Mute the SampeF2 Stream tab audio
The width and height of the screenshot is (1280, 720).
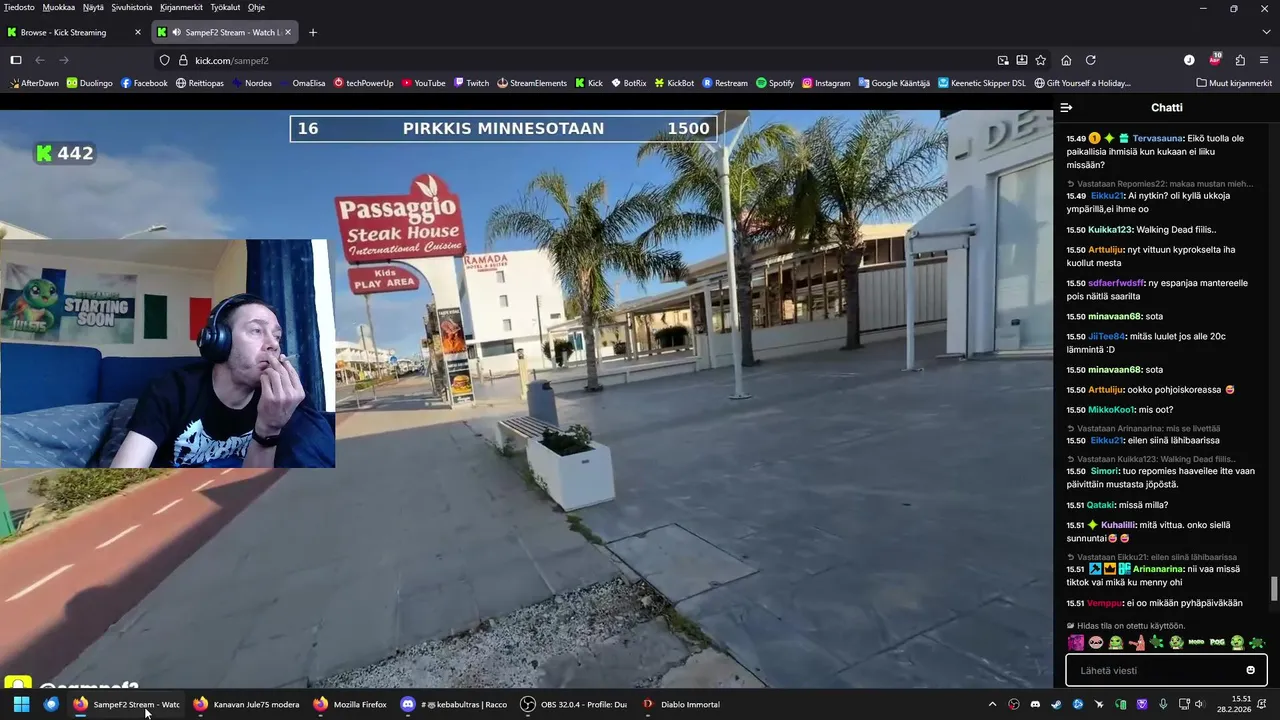(x=176, y=32)
